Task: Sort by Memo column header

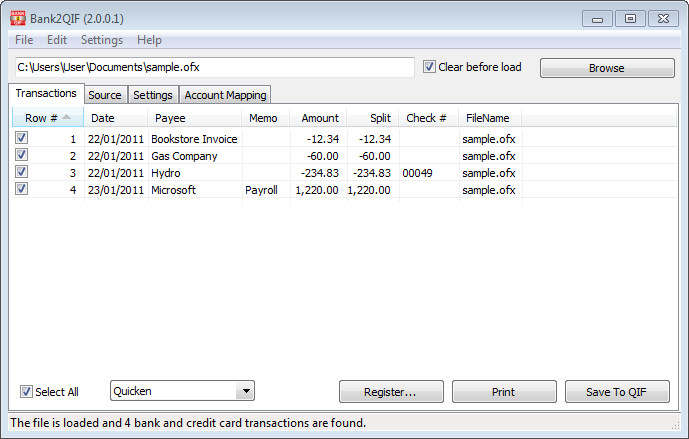Action: click(265, 118)
